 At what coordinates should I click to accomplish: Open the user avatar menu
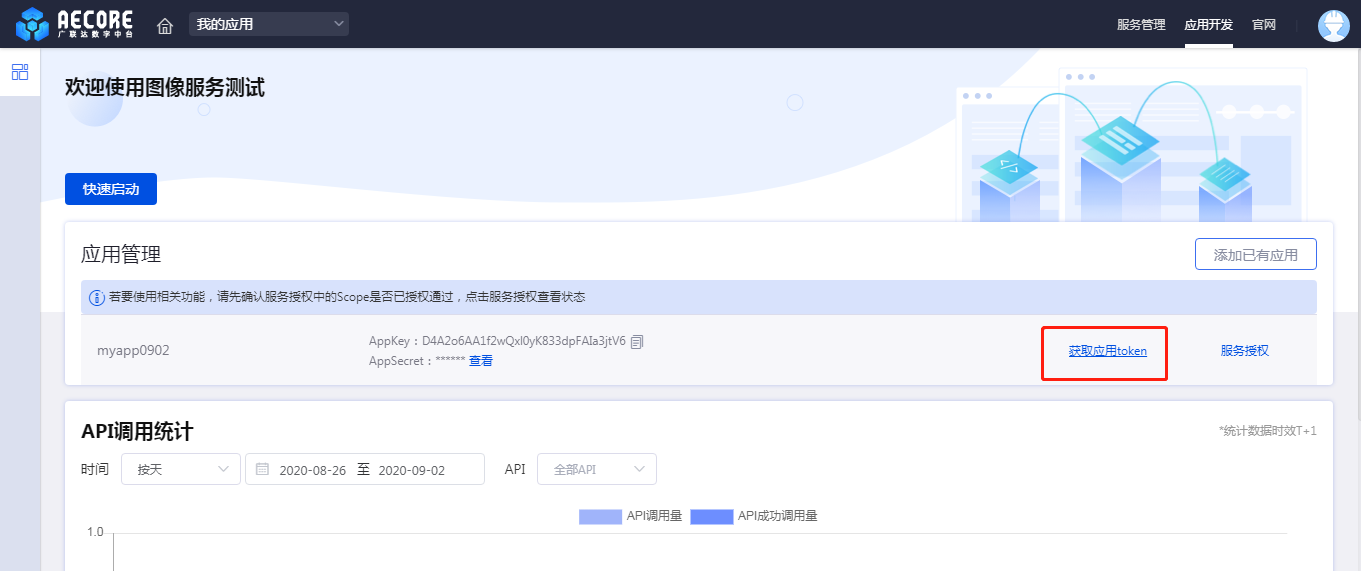click(1334, 25)
